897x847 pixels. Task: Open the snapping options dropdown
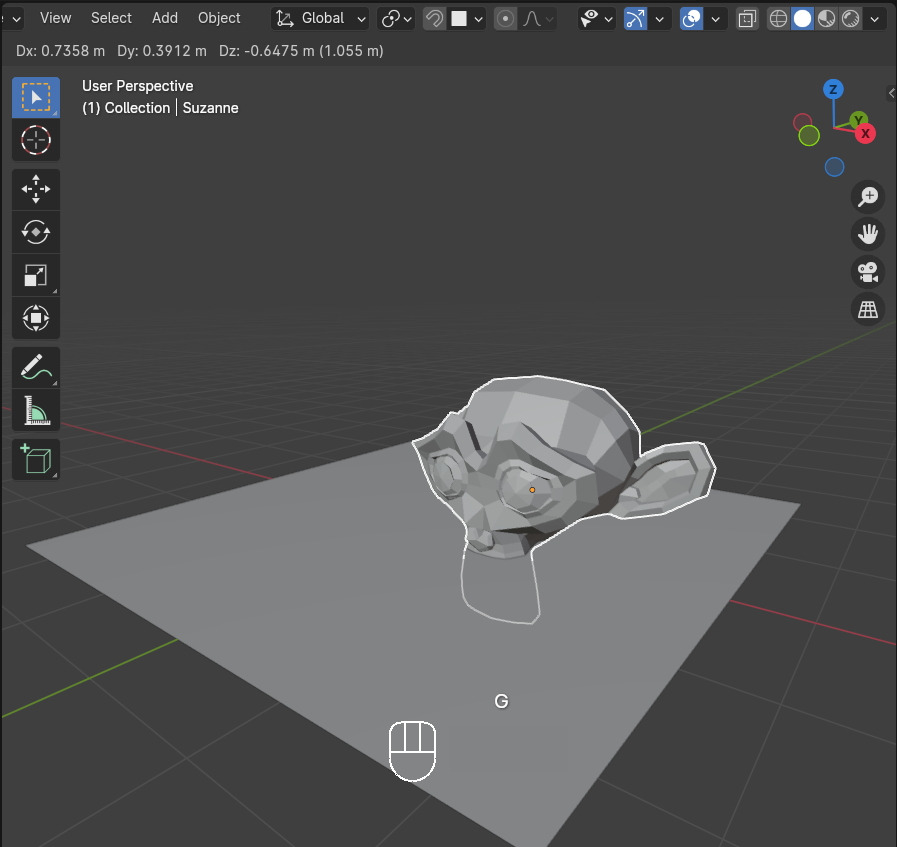[x=467, y=19]
